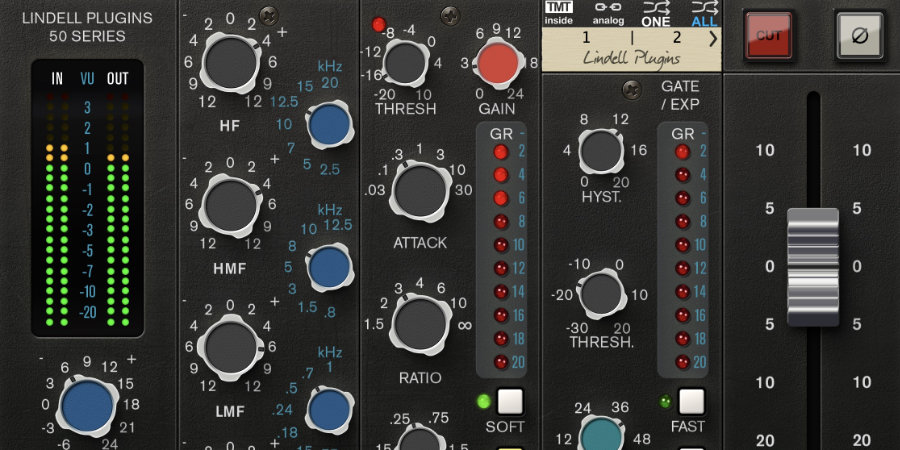Toggle the analog channel link icon
The image size is (900, 450).
click(607, 13)
